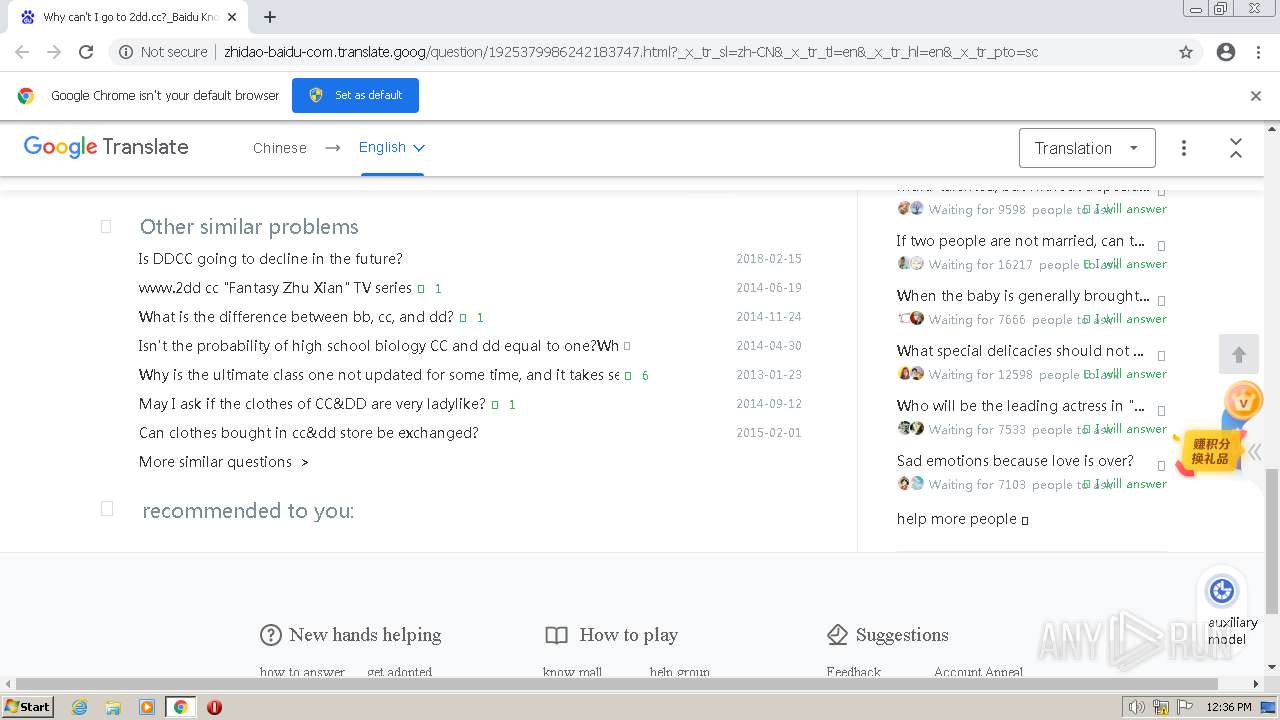Open 'If two people are not married' question

[x=1021, y=240]
